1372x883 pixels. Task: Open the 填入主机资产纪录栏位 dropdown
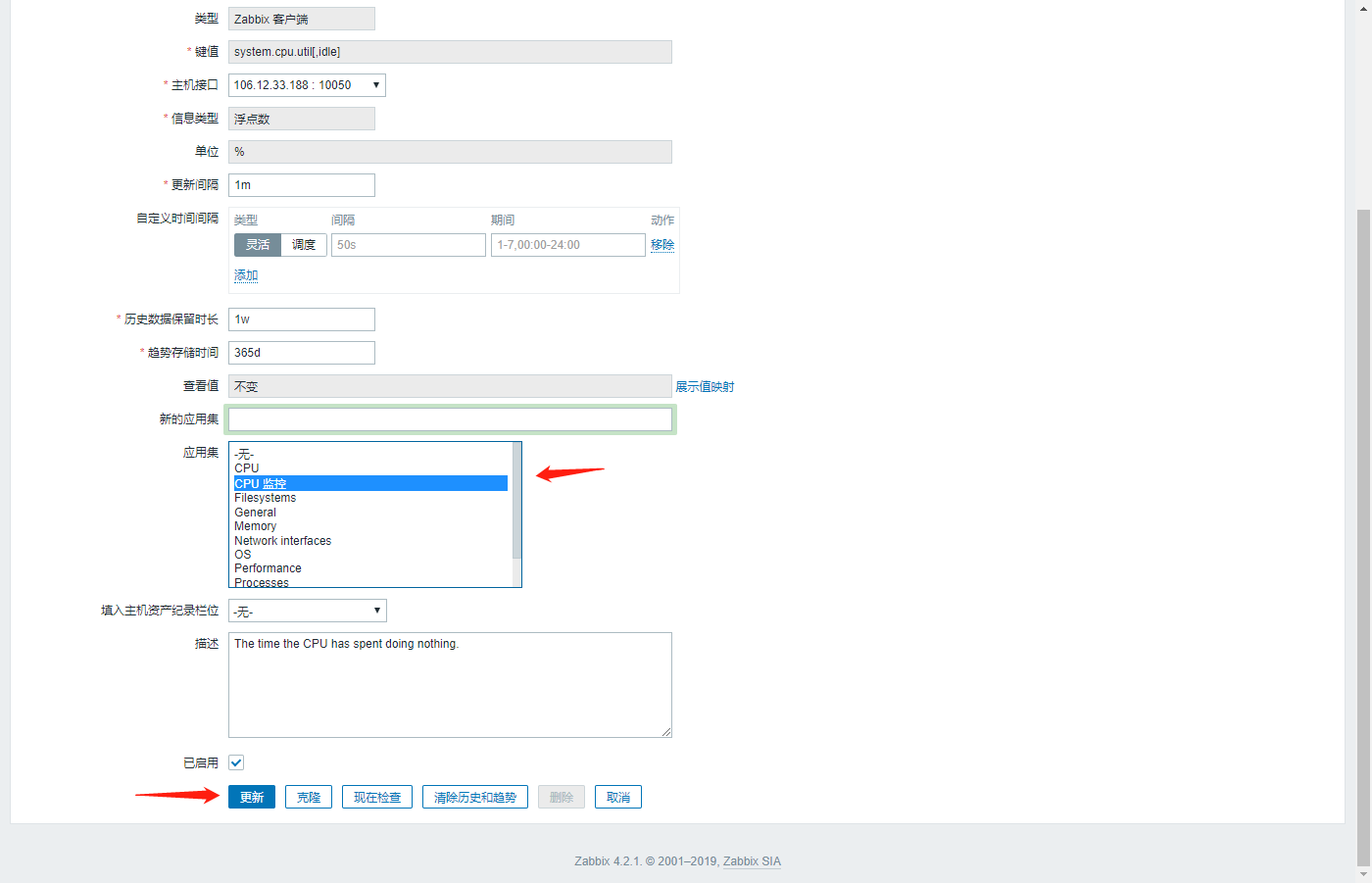pos(308,611)
